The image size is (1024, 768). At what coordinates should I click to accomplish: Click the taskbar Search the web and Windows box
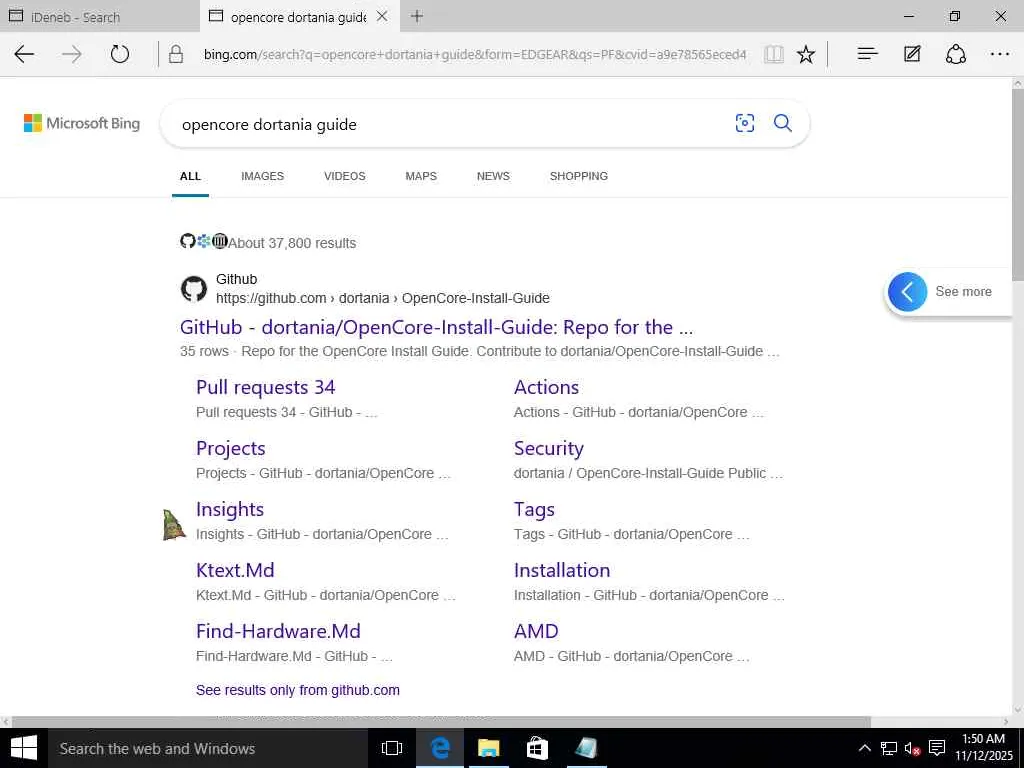pyautogui.click(x=208, y=748)
